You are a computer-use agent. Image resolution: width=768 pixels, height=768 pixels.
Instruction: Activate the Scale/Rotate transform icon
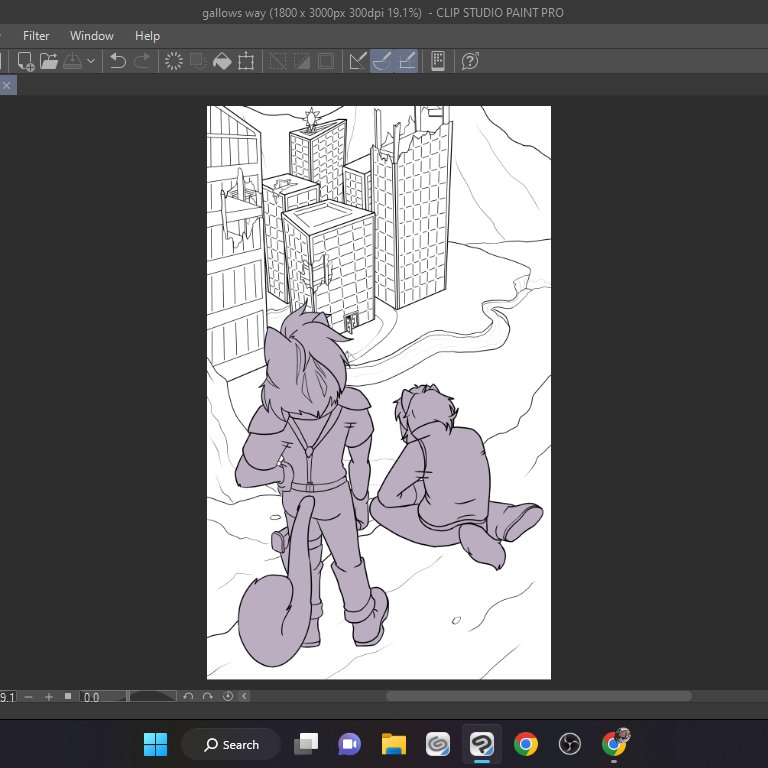coord(246,61)
